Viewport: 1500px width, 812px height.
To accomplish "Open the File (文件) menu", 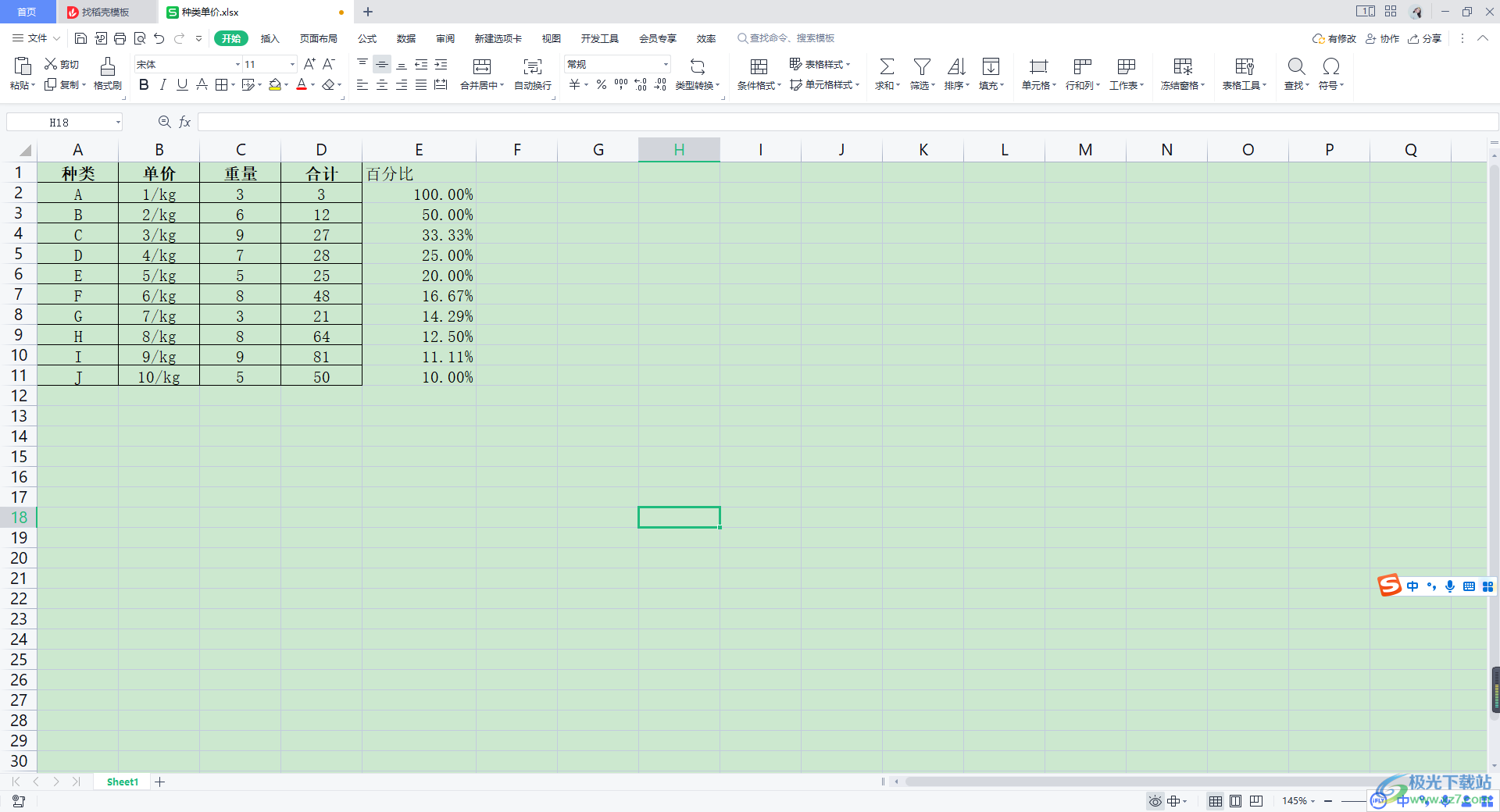I will coord(36,38).
